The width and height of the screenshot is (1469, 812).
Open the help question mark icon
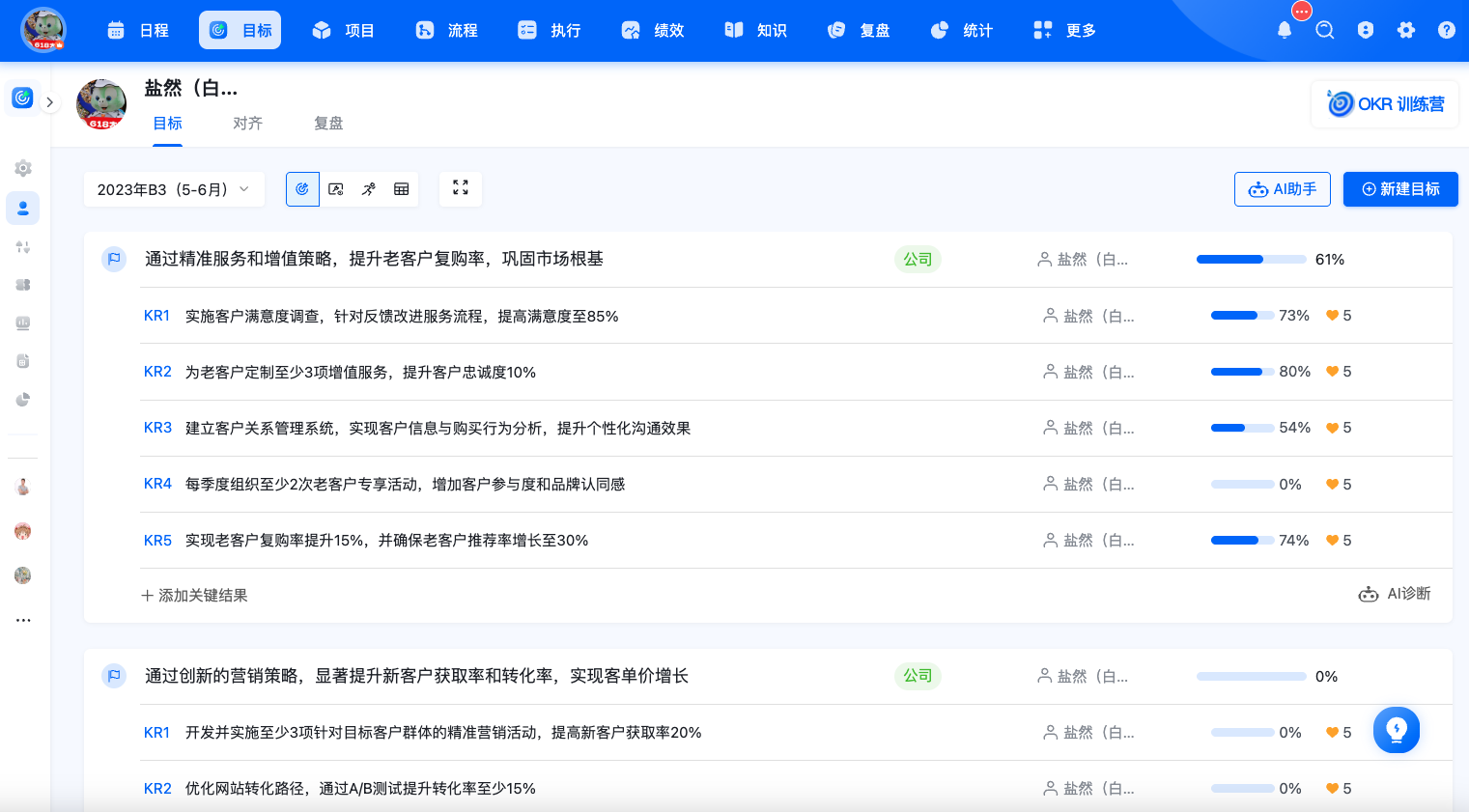(x=1447, y=30)
